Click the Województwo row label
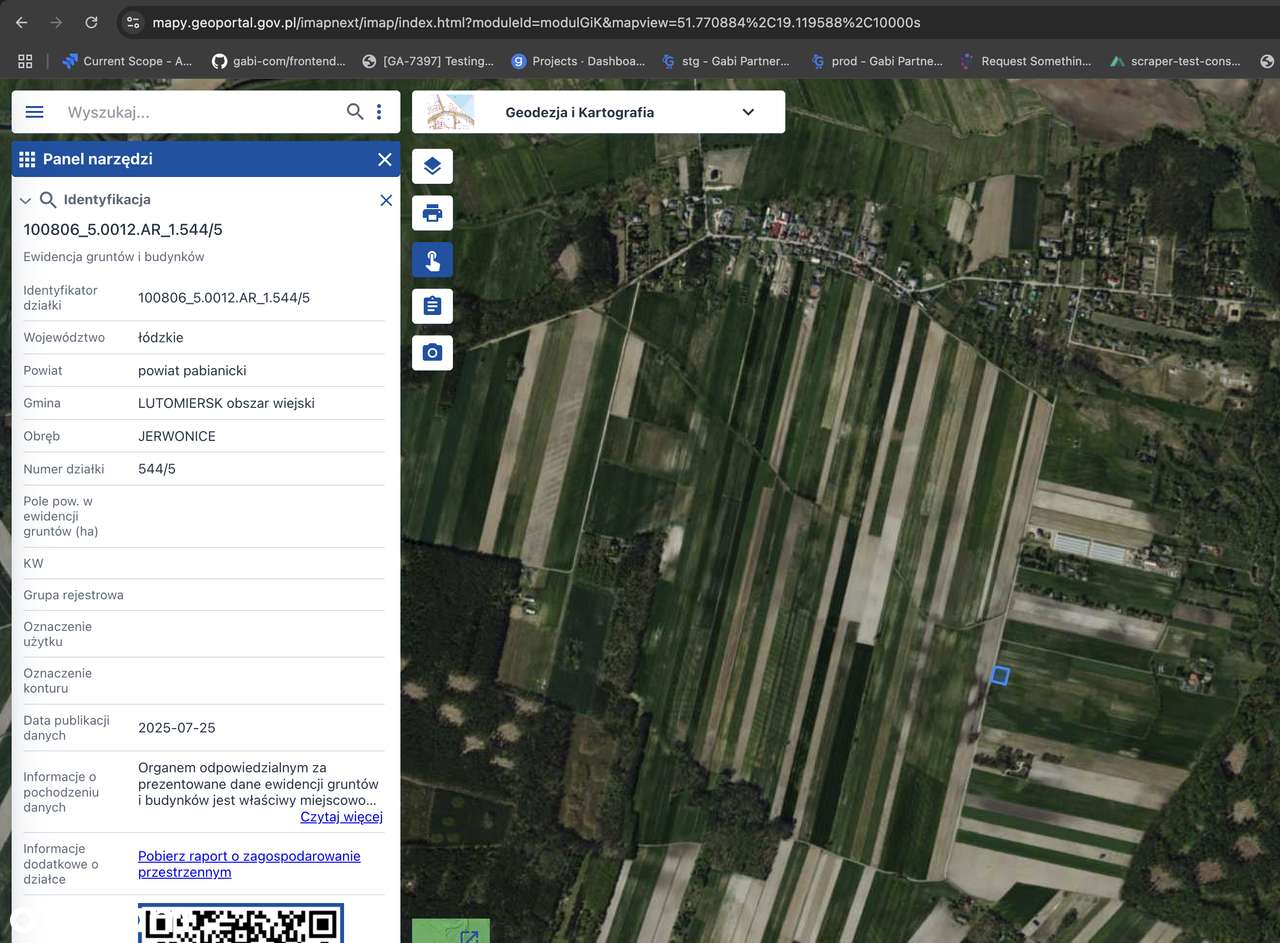Screen dimensions: 1280x943 (64, 338)
